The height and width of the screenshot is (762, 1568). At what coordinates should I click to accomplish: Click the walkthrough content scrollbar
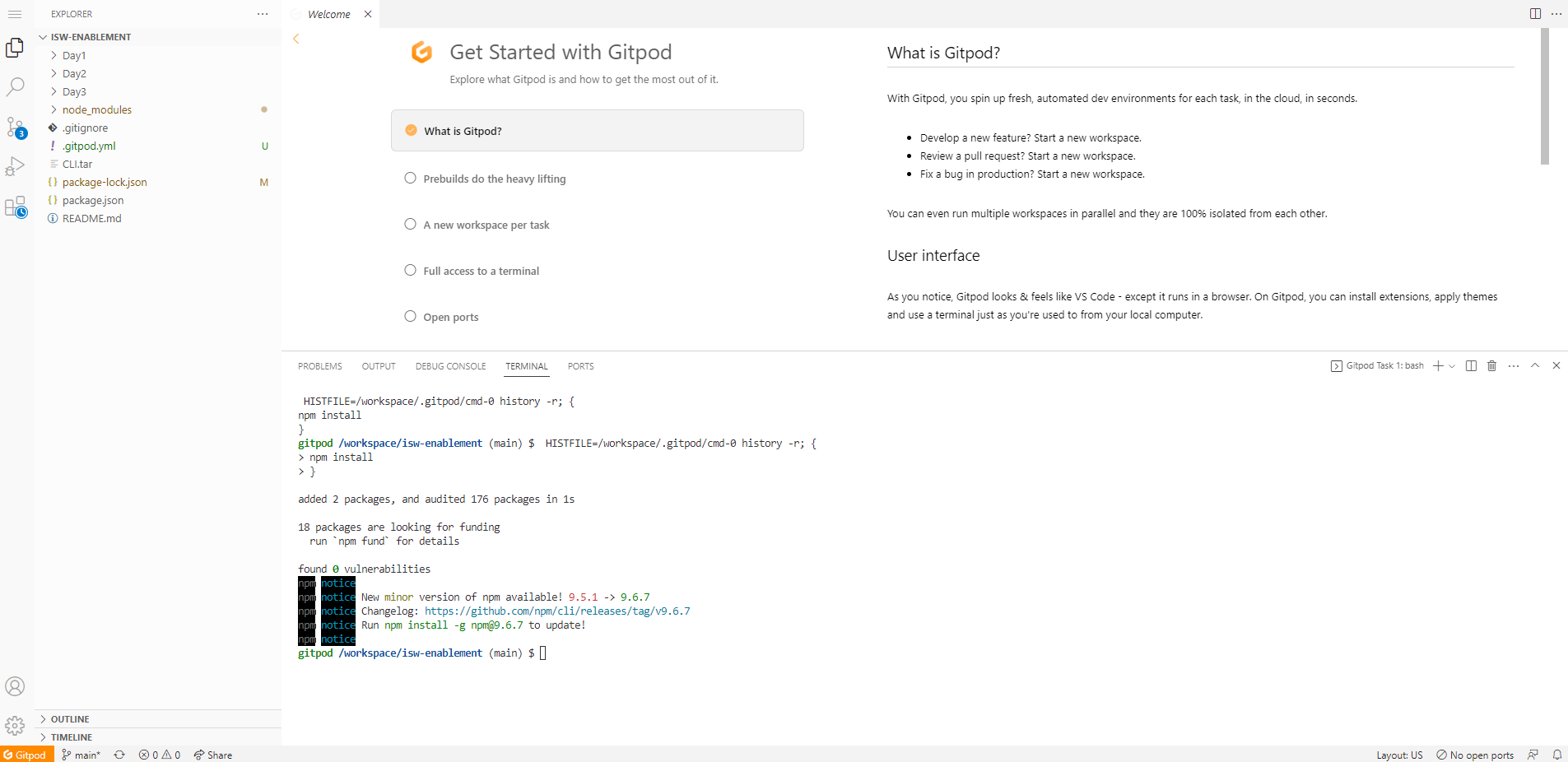[x=1545, y=96]
